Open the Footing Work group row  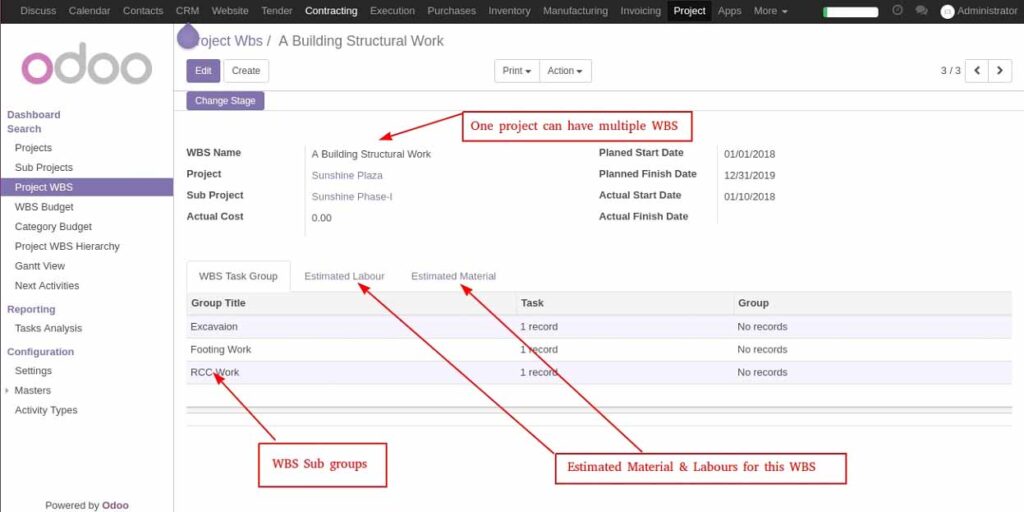[x=221, y=350]
